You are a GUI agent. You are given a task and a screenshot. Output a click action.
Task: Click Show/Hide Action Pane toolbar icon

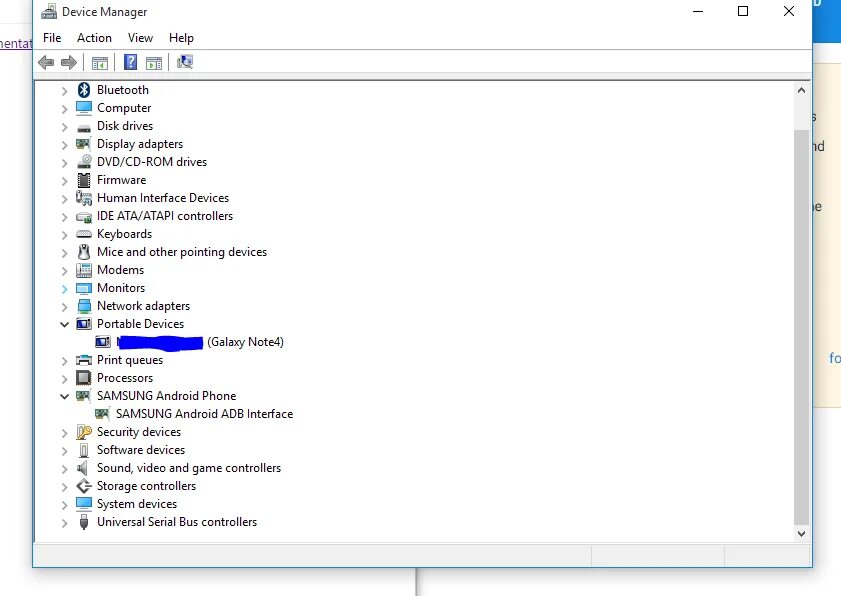(154, 63)
